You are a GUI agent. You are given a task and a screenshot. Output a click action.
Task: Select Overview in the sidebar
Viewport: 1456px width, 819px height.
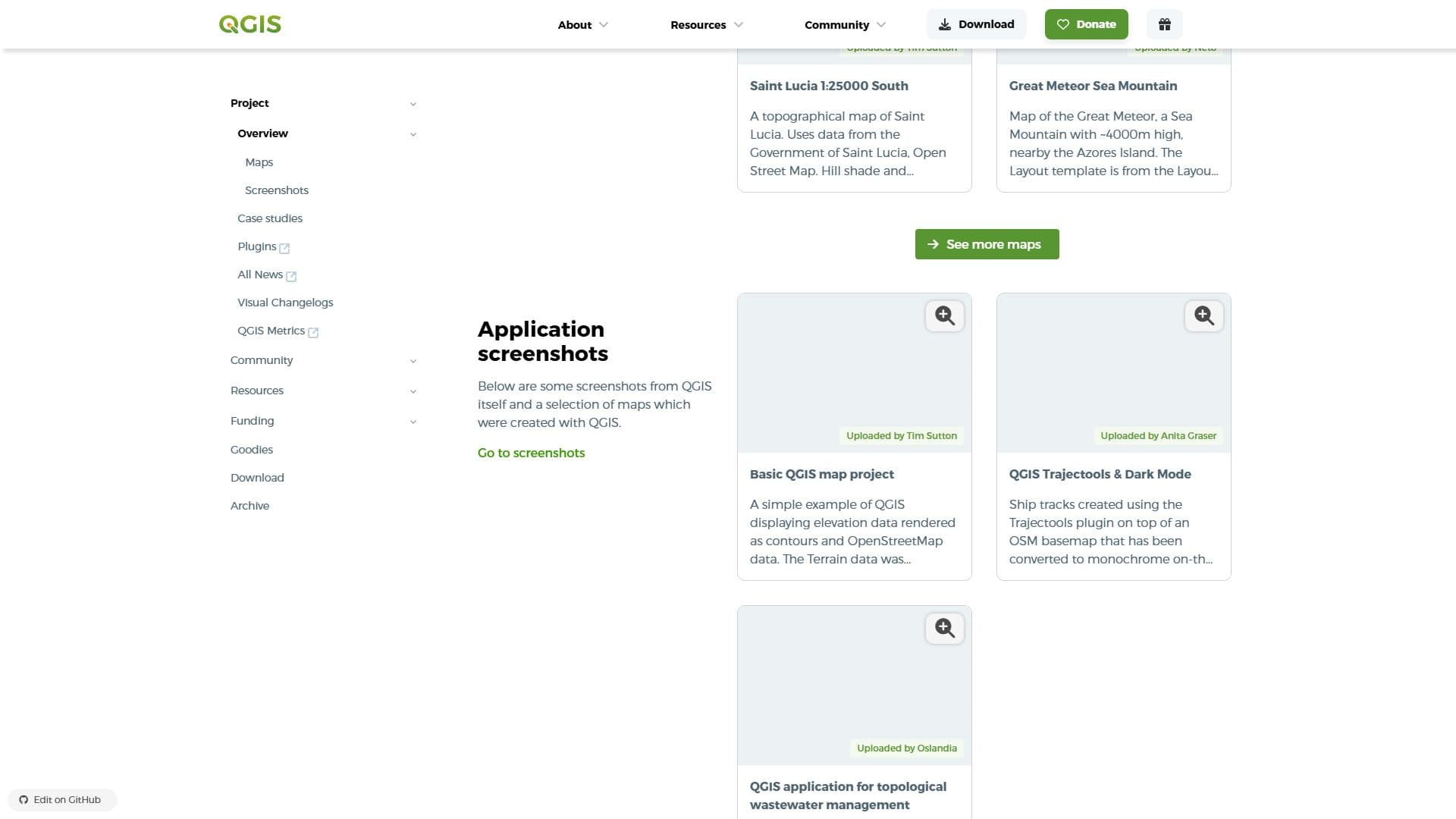[262, 133]
